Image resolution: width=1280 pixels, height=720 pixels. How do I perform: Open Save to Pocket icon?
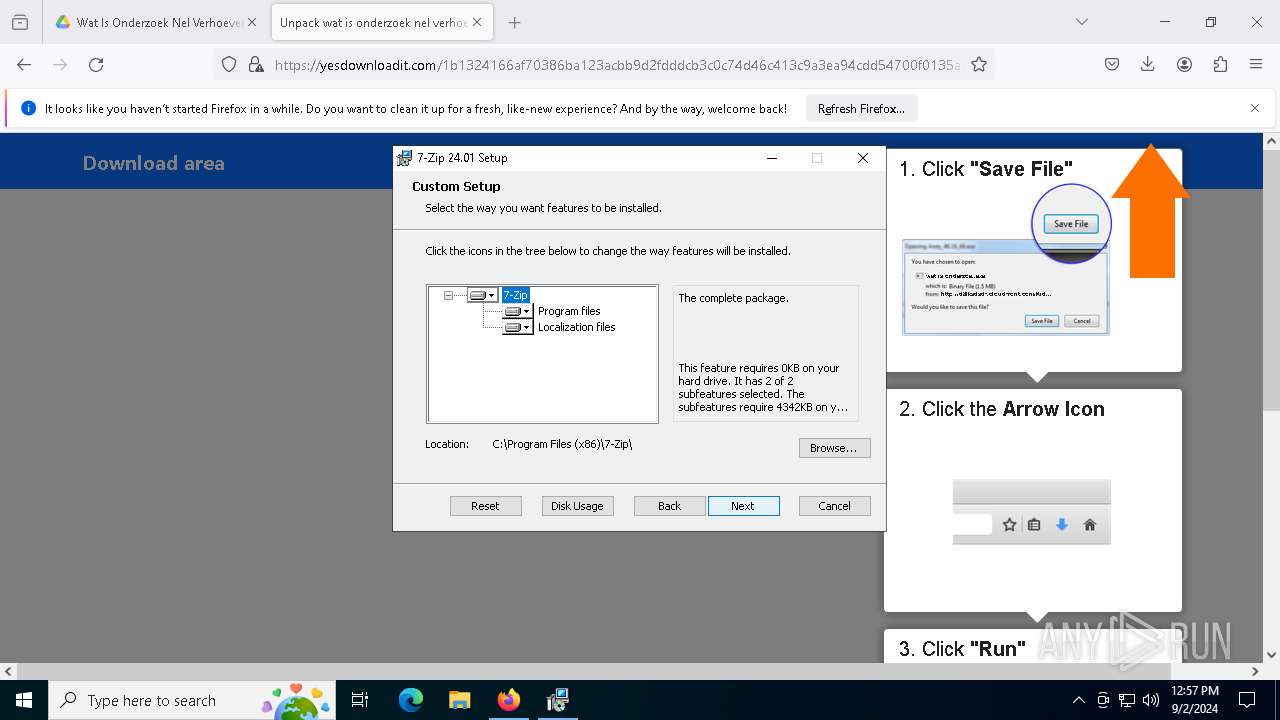[1112, 64]
